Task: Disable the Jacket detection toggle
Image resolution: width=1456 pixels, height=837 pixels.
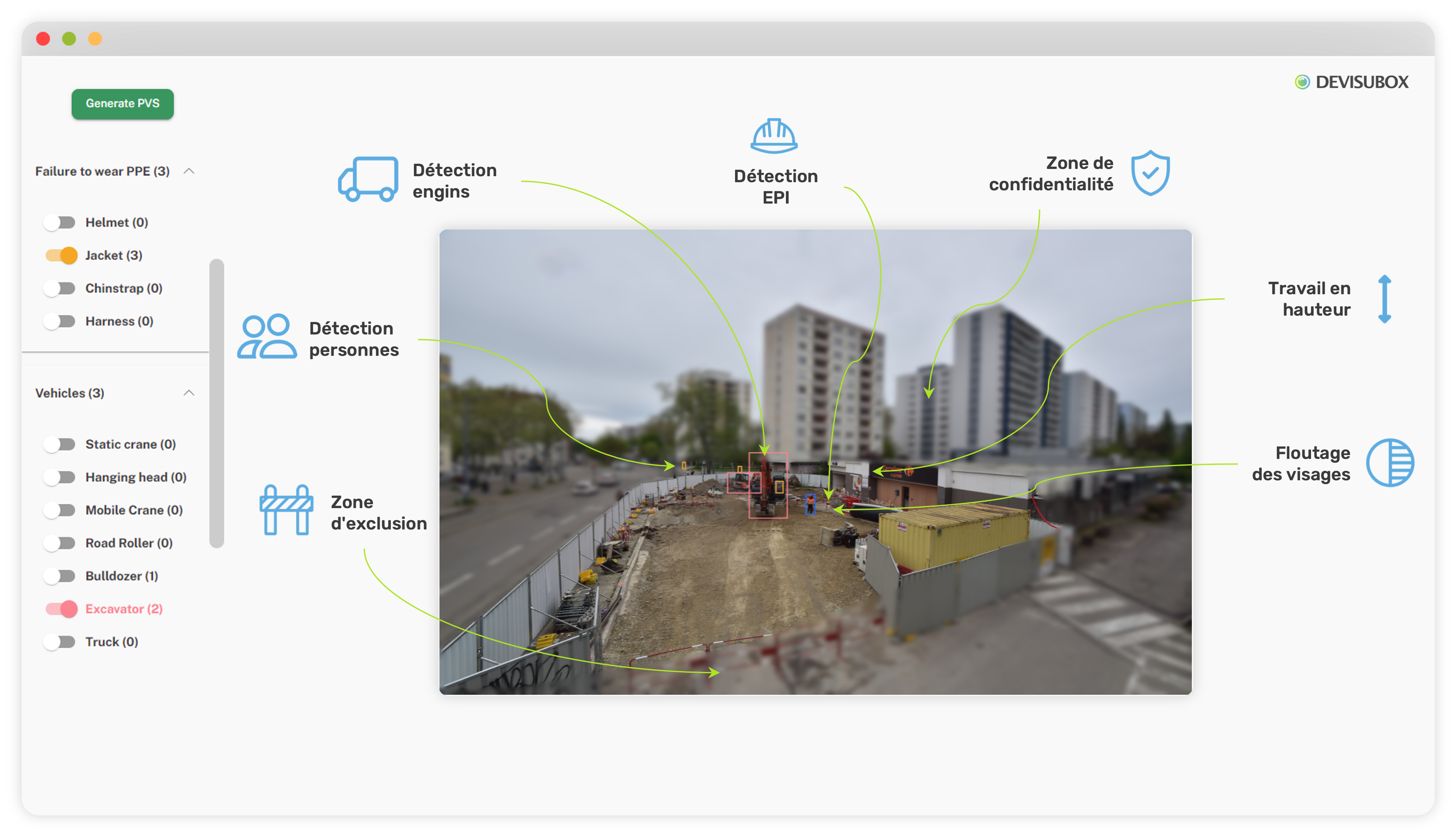Action: (60, 255)
